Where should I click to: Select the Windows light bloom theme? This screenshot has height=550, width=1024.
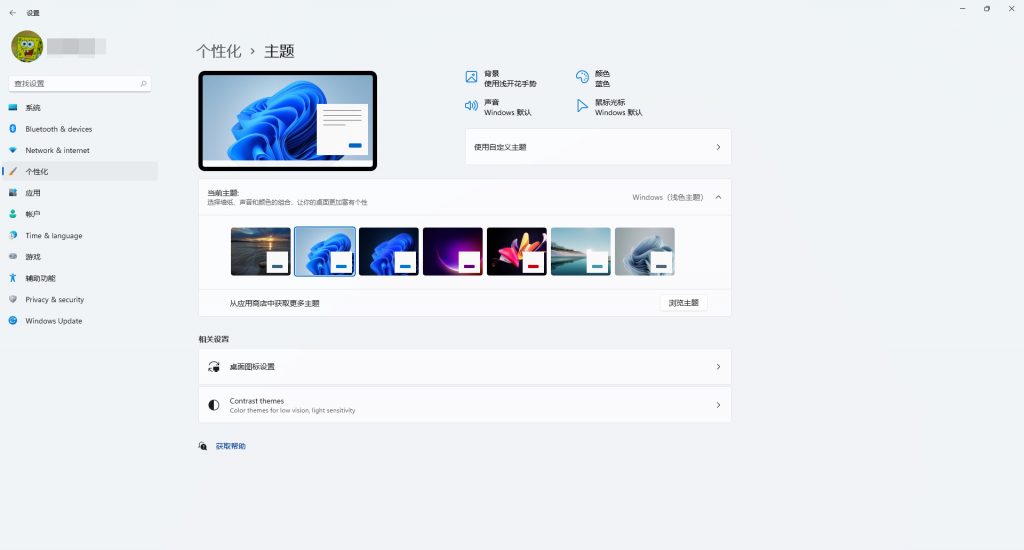pos(325,251)
